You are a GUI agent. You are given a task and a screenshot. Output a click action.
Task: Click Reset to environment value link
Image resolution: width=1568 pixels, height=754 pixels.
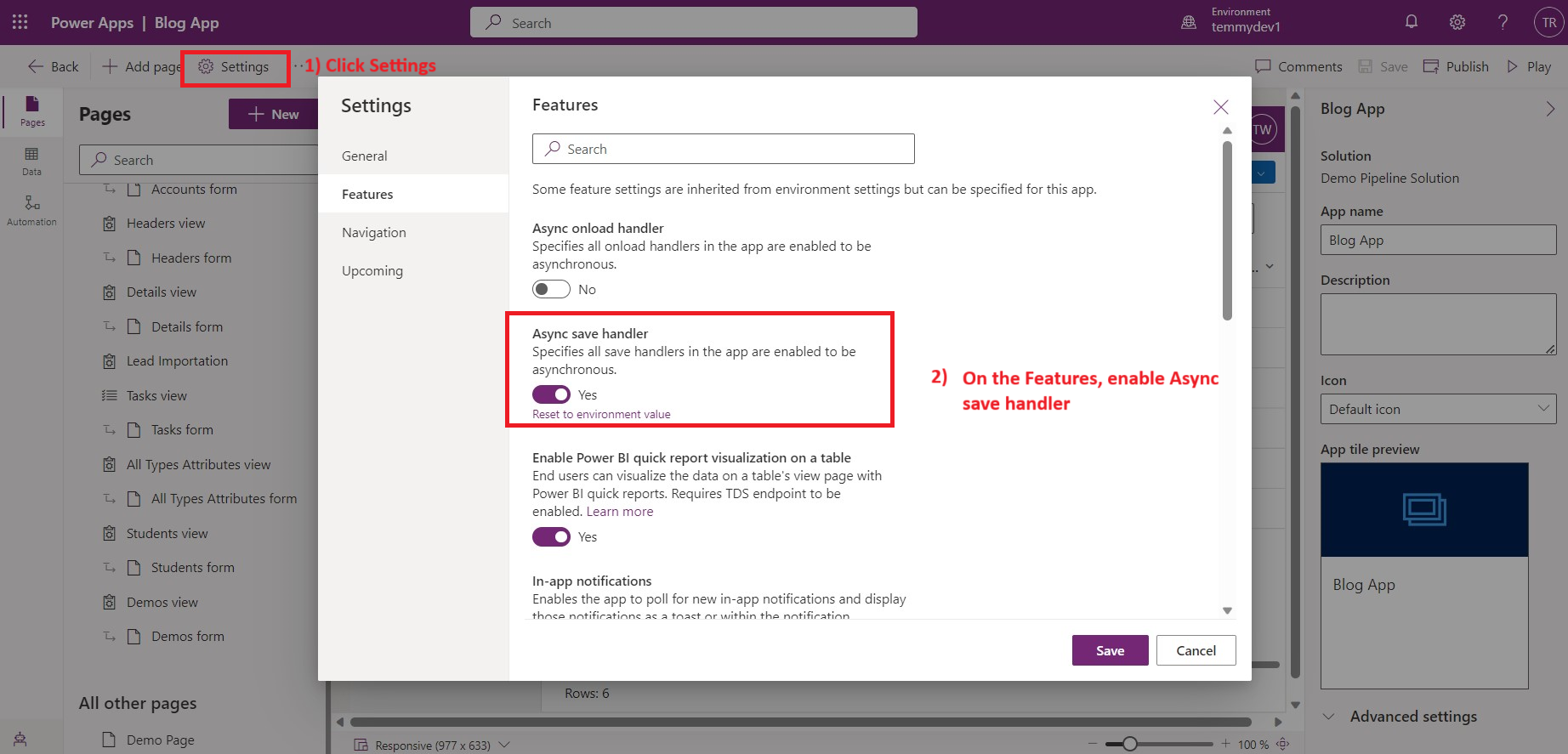pos(601,414)
